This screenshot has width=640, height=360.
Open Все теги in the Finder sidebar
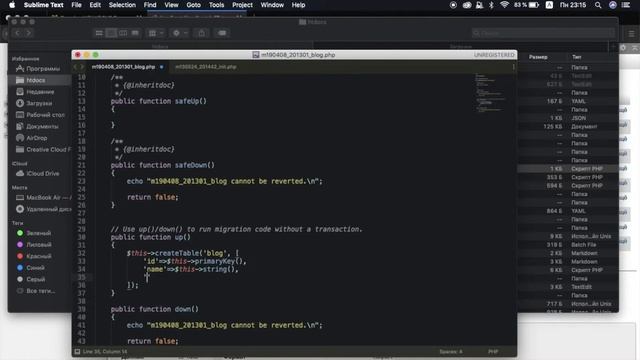[x=40, y=291]
